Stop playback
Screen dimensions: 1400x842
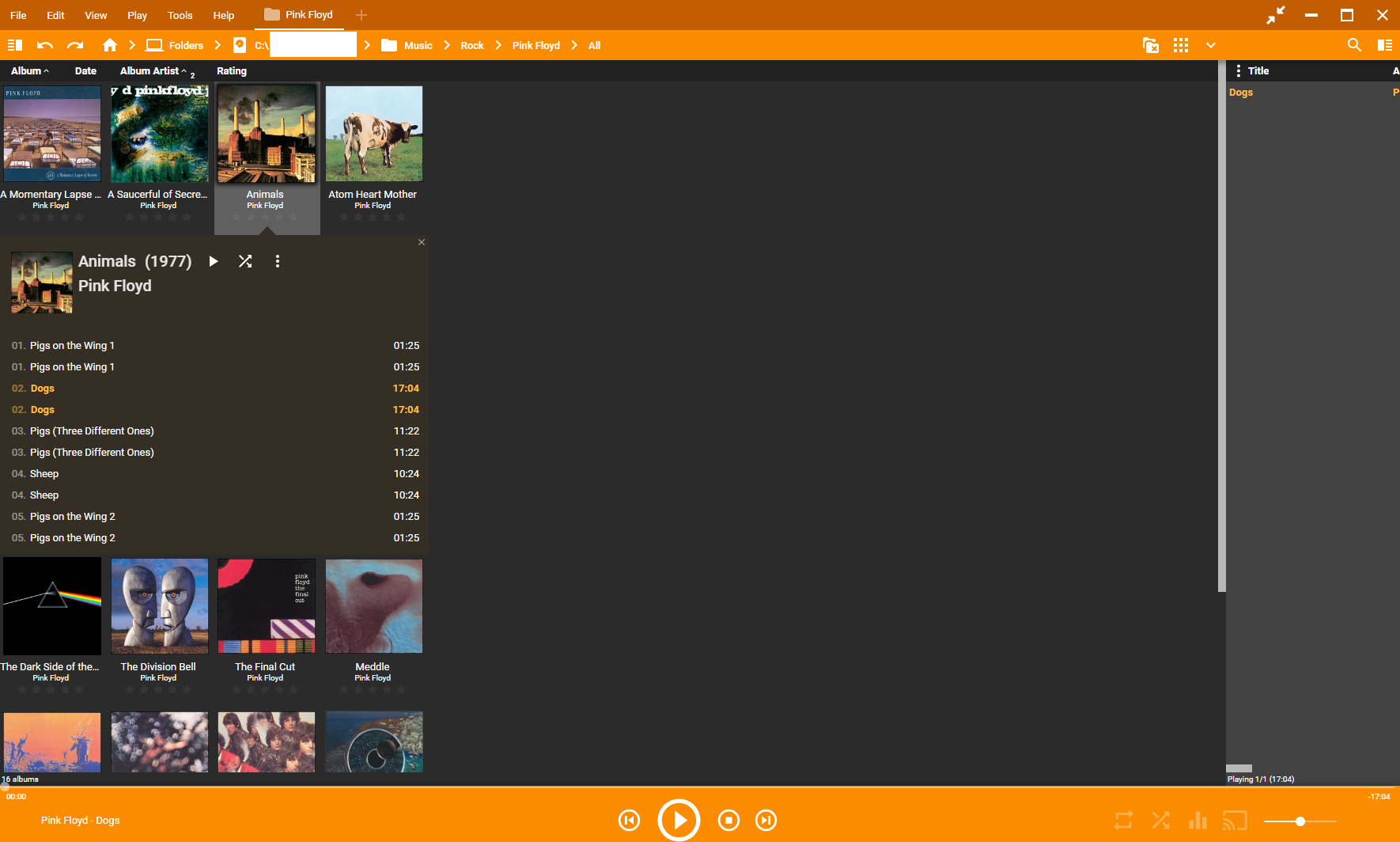tap(728, 821)
